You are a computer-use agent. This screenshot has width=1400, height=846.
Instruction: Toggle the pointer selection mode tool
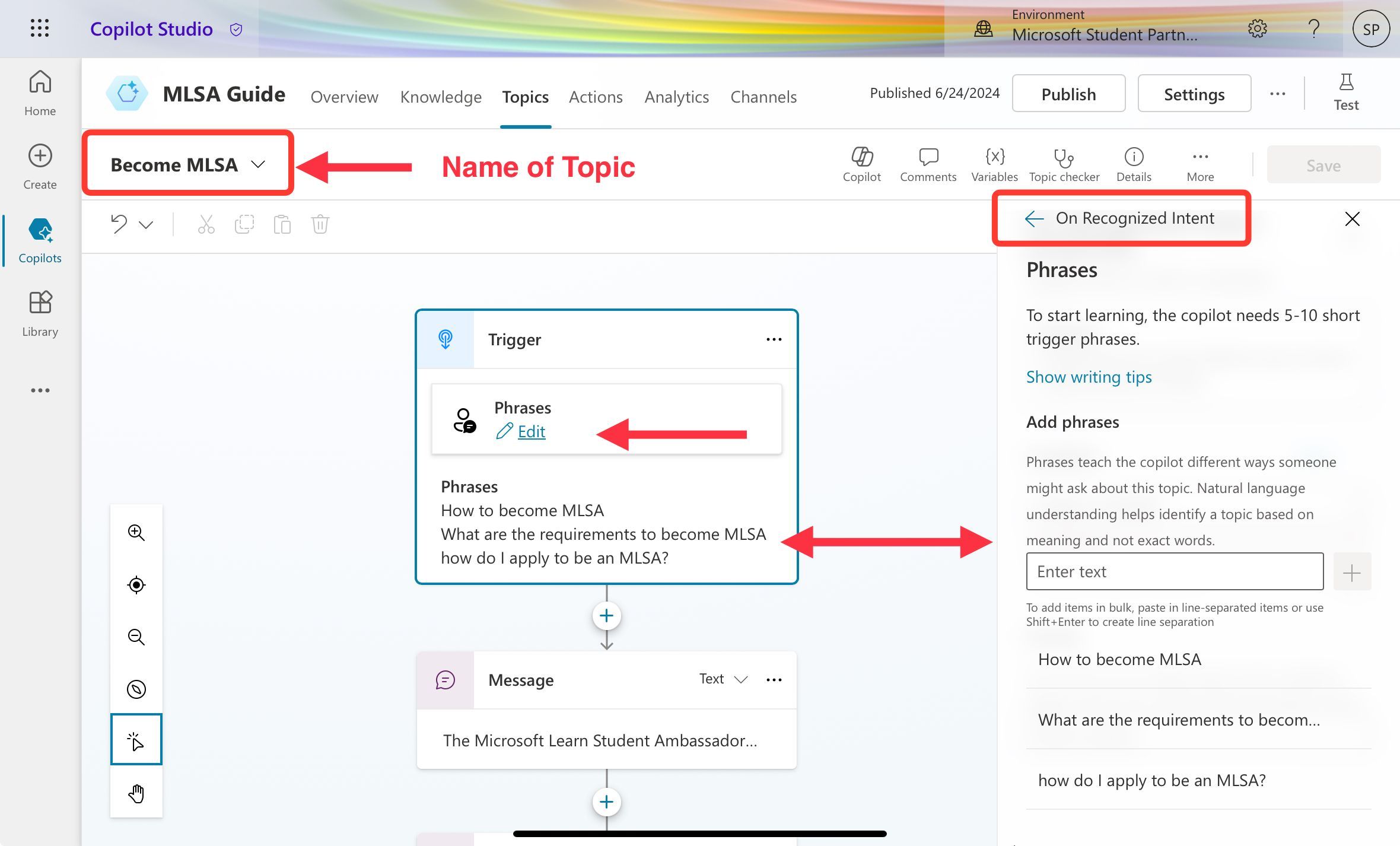tap(136, 740)
